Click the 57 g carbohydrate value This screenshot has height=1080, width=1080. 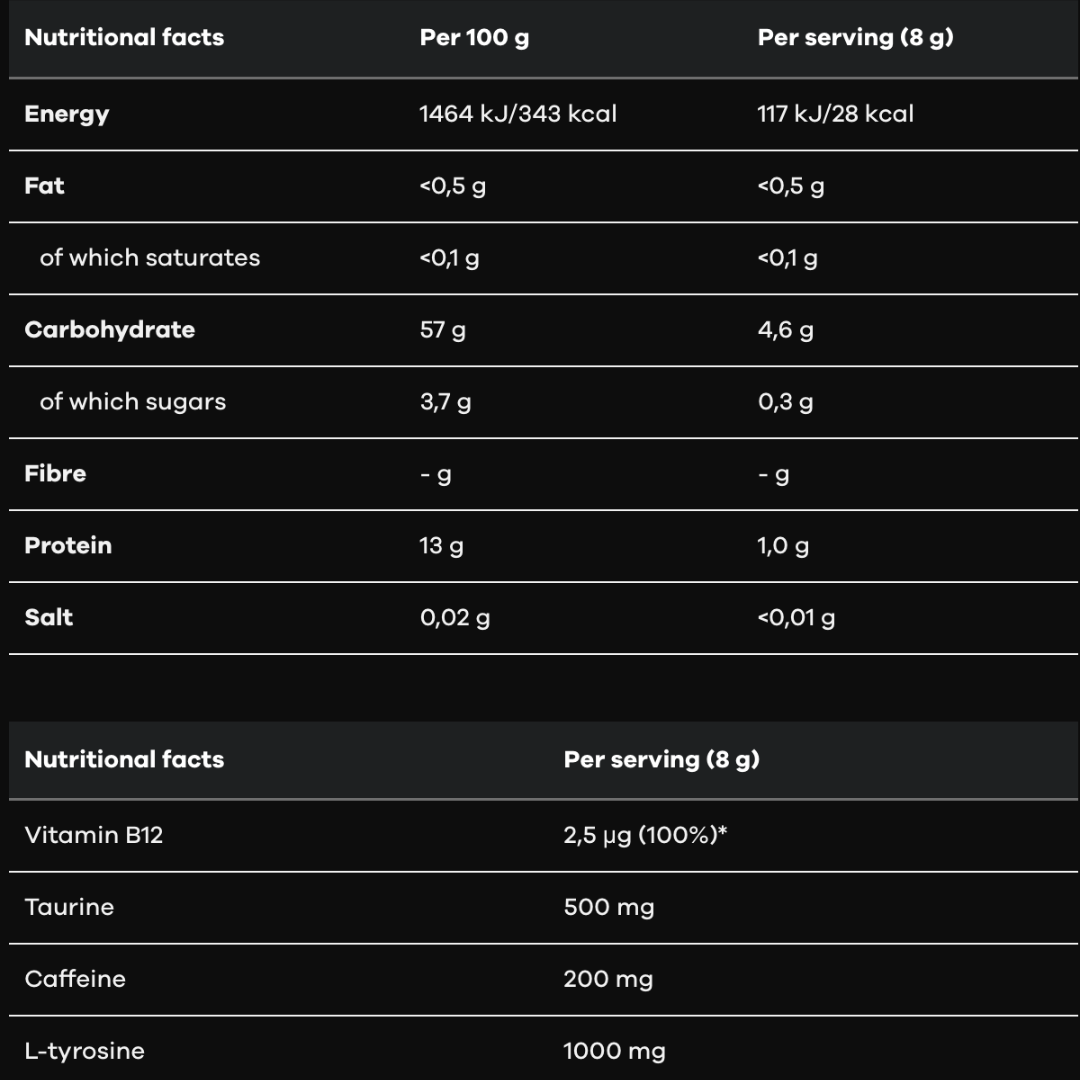point(442,330)
